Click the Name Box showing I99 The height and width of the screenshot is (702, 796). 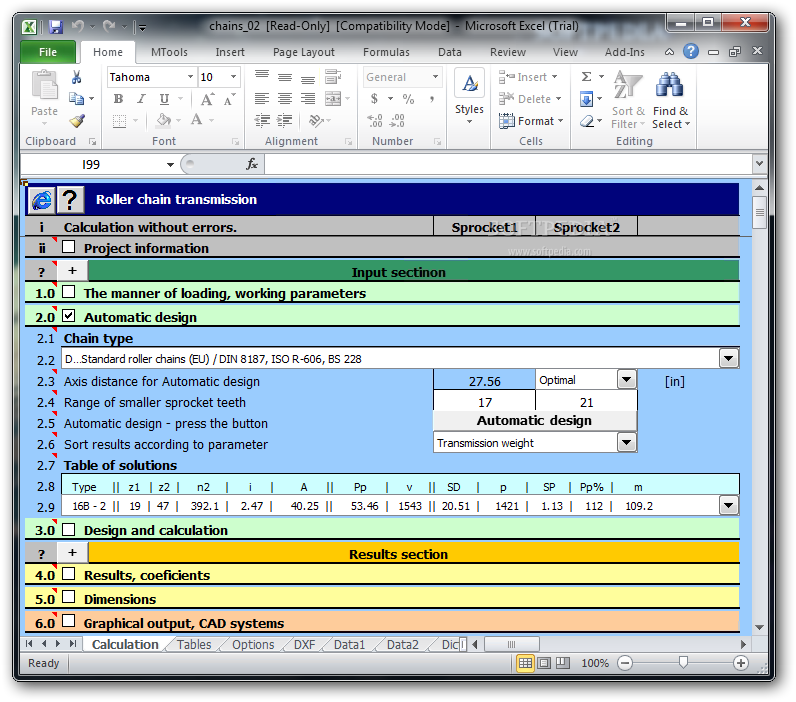pyautogui.click(x=91, y=164)
